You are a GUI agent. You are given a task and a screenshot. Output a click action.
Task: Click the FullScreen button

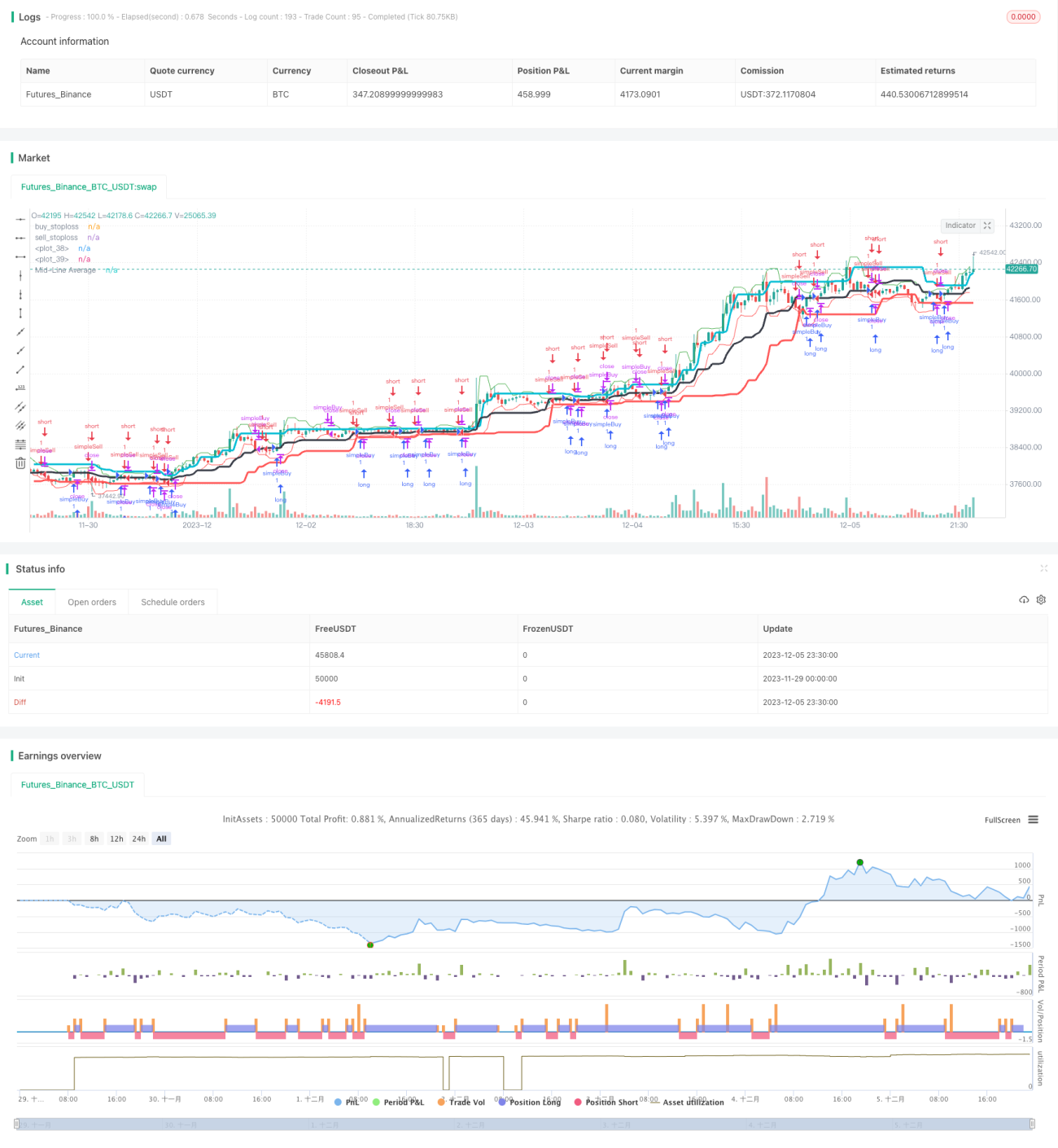1002,820
